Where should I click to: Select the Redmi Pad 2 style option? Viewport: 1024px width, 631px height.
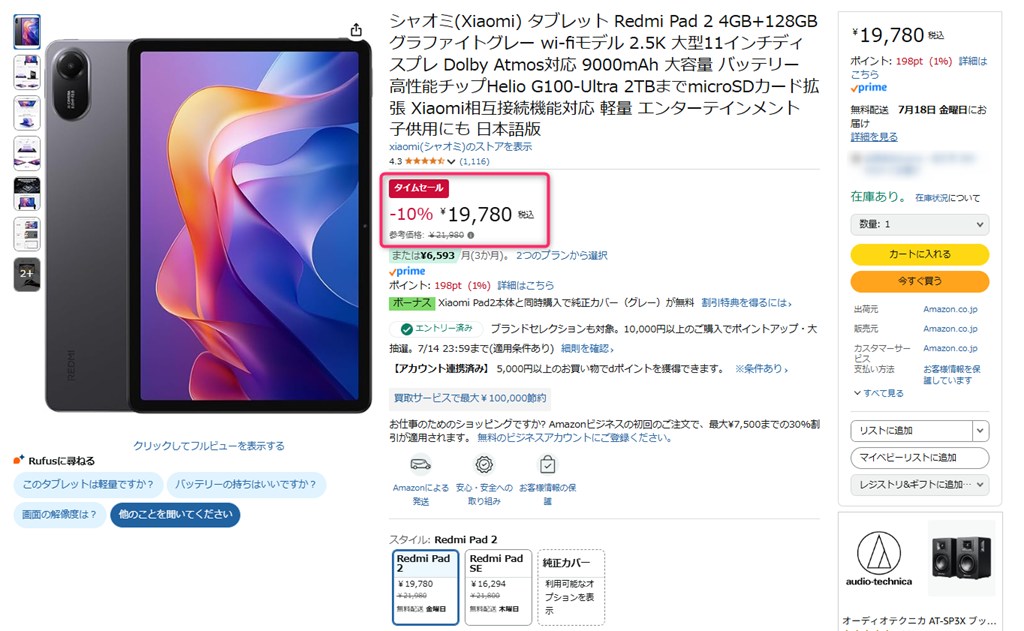[x=425, y=587]
